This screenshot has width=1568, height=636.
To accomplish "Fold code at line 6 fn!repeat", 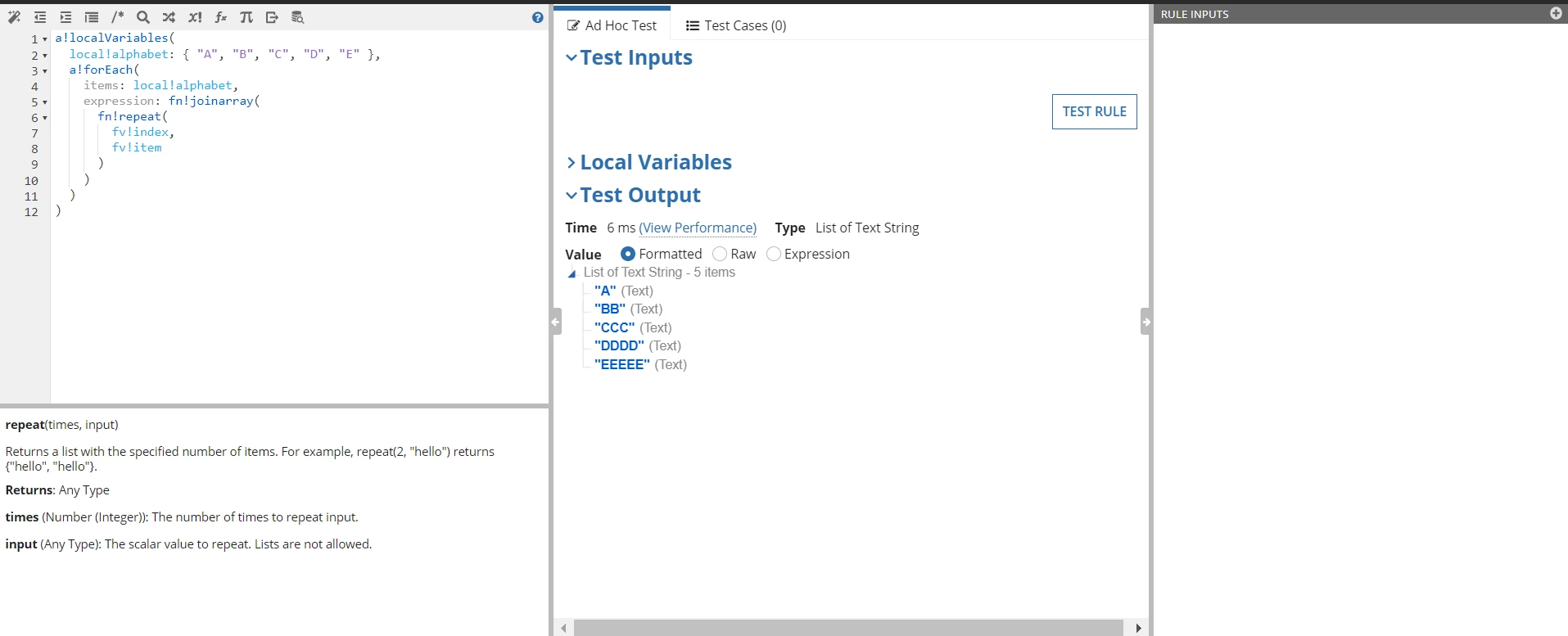I will tap(45, 118).
